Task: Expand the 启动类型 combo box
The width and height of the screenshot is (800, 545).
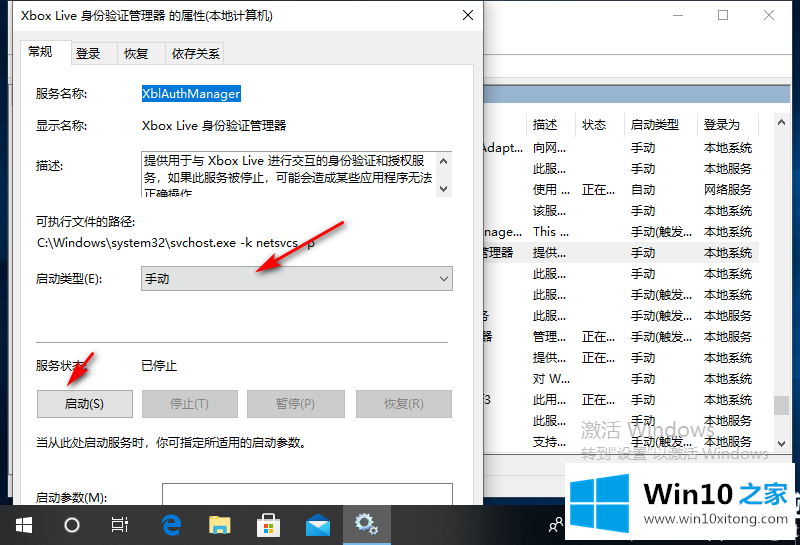Action: [x=297, y=279]
